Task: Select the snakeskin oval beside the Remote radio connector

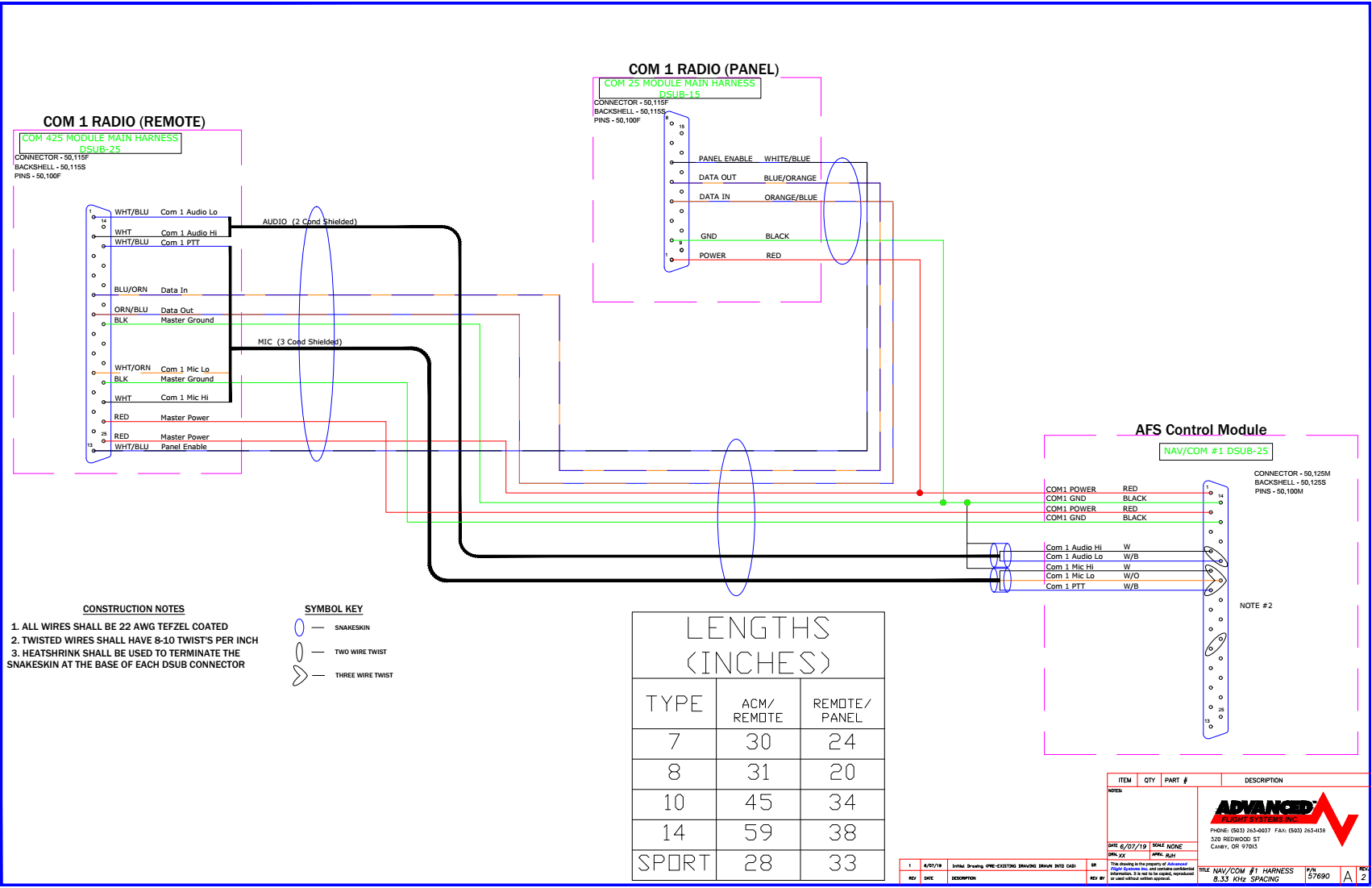Action: coord(317,334)
